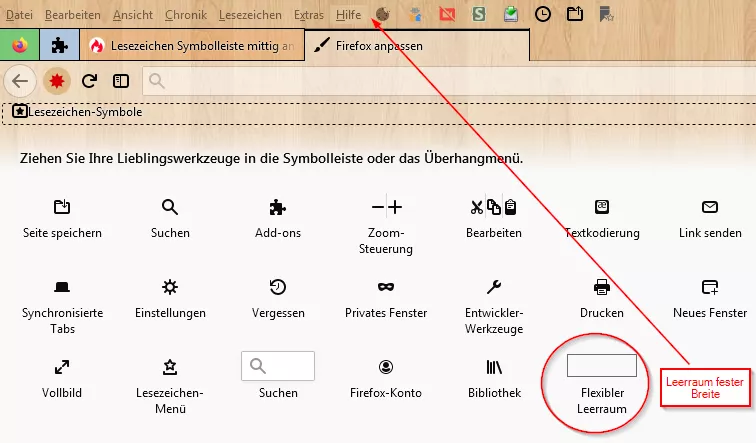Open the Extras menu

pos(309,15)
